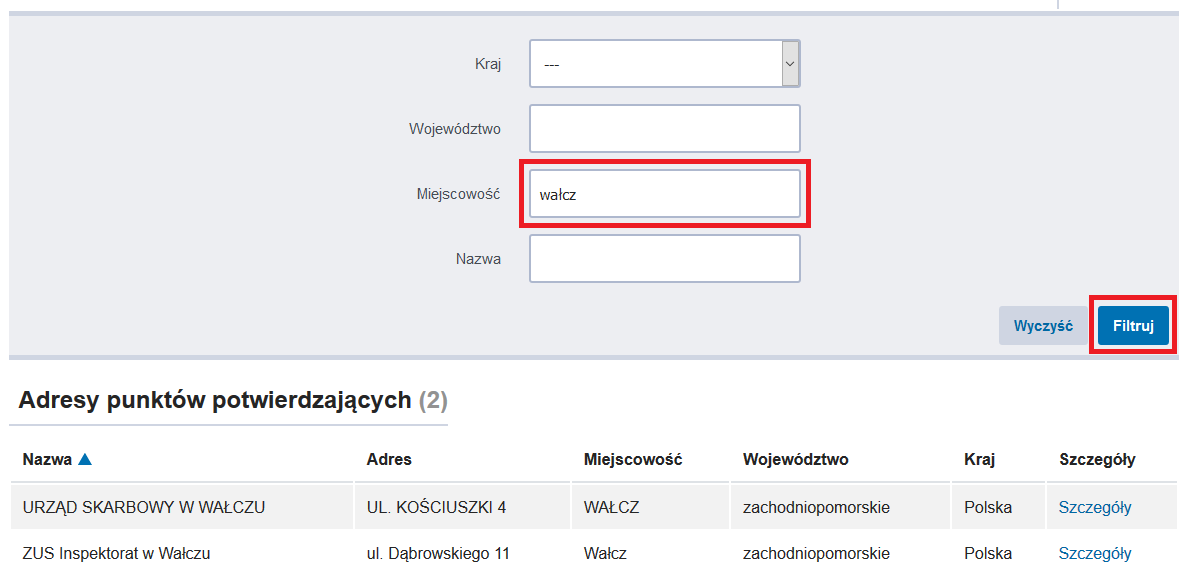Click the Filtruj button
The height and width of the screenshot is (581, 1182).
point(1133,326)
